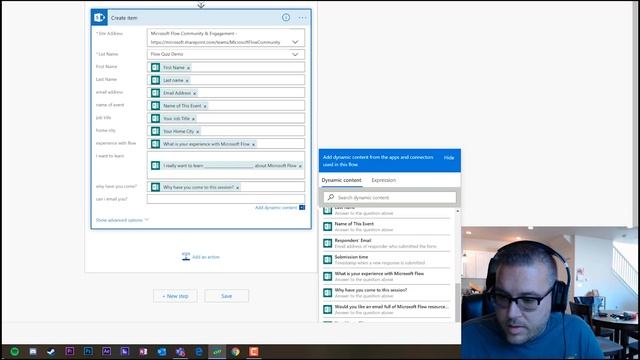Screen dimensions: 640x360
Task: Open Steam from the taskbar
Action: 51,351
